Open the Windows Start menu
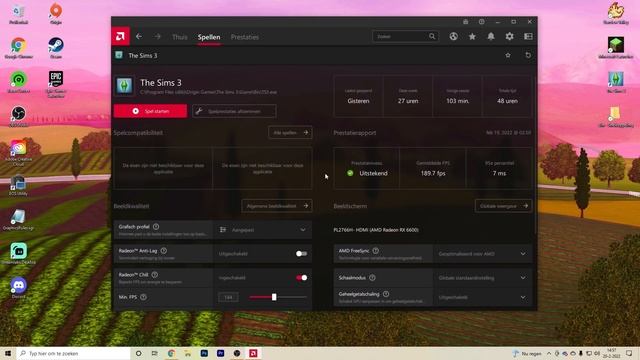The height and width of the screenshot is (360, 640). point(8,353)
